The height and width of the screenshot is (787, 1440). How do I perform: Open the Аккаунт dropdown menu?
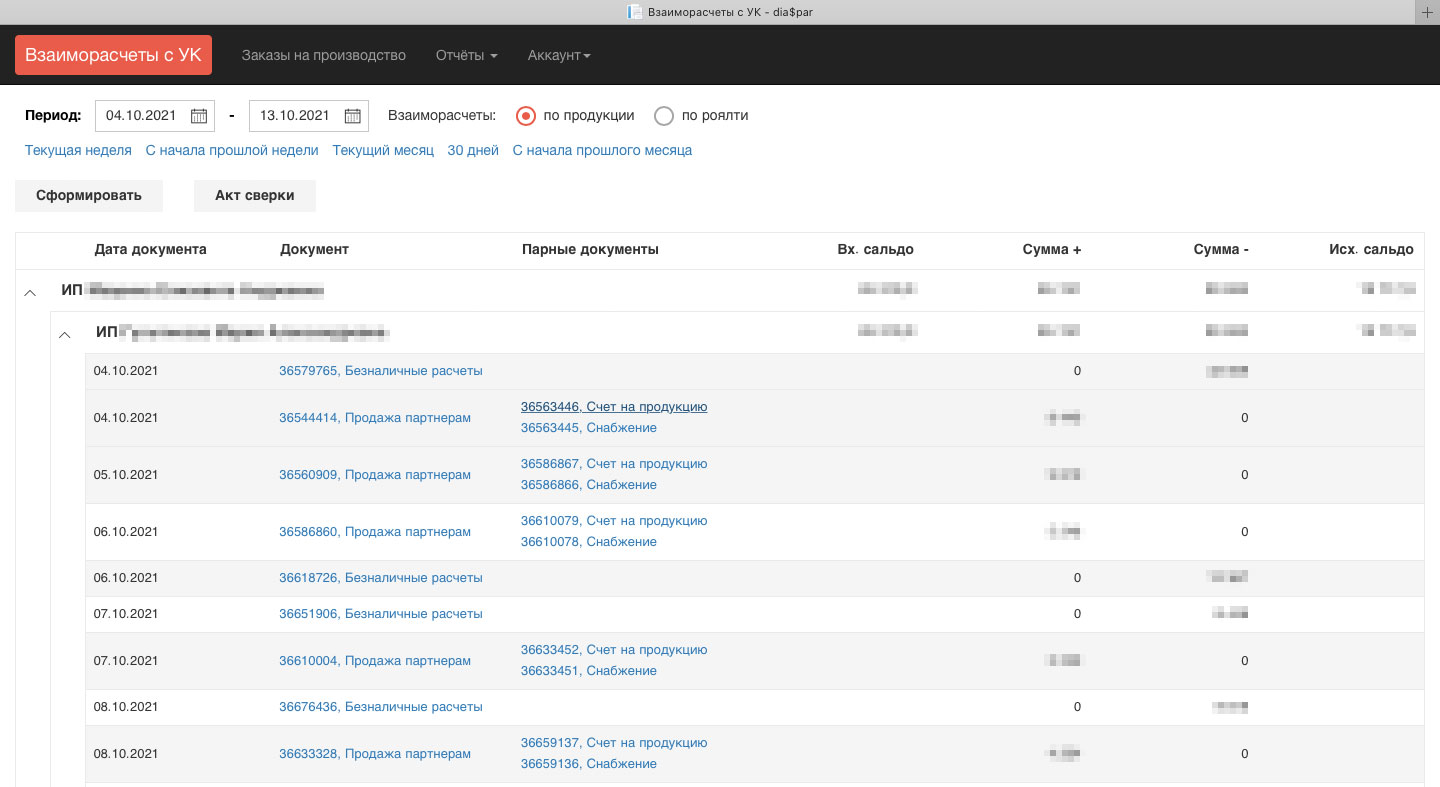click(x=559, y=55)
